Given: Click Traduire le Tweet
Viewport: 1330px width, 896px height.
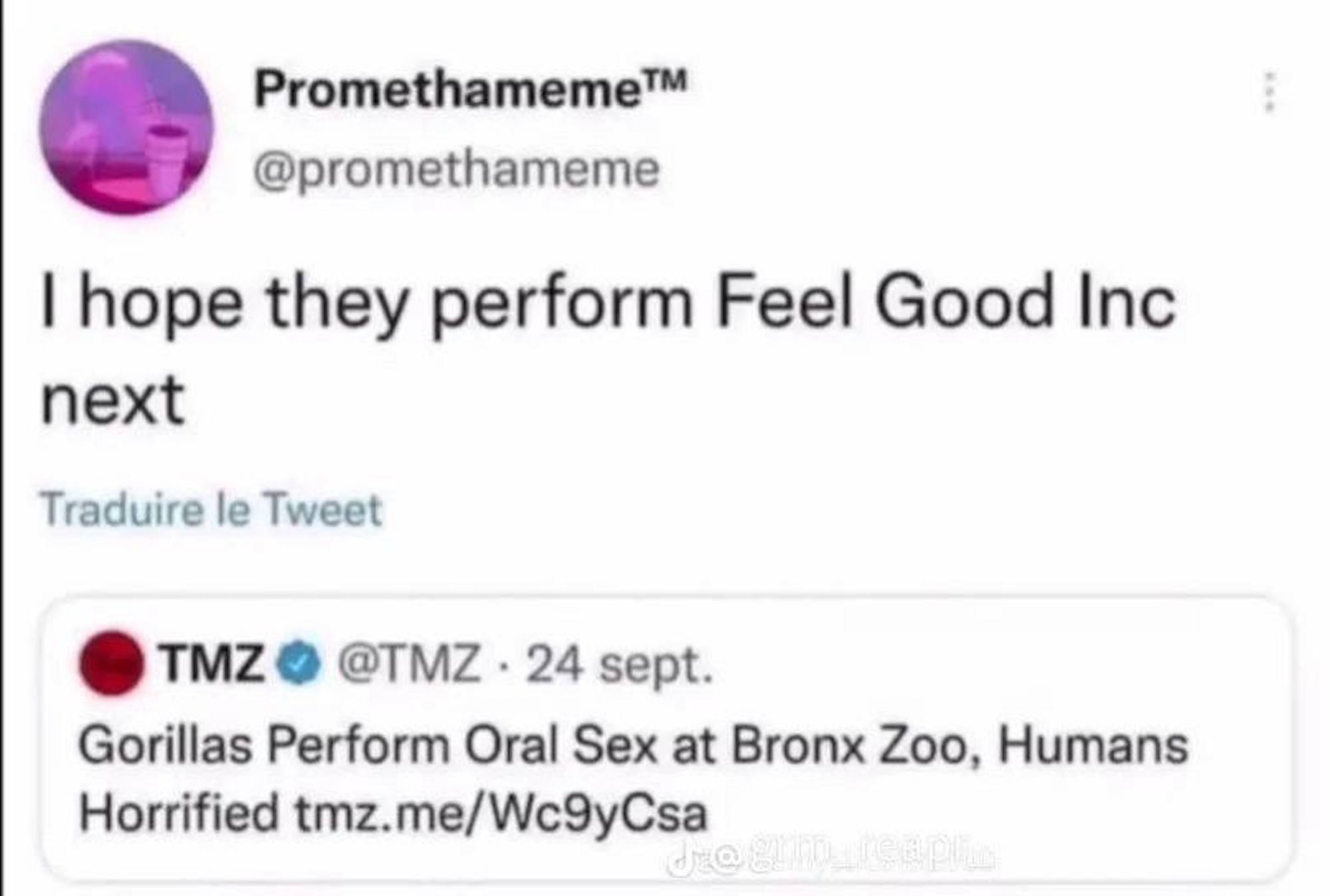Looking at the screenshot, I should coord(211,510).
